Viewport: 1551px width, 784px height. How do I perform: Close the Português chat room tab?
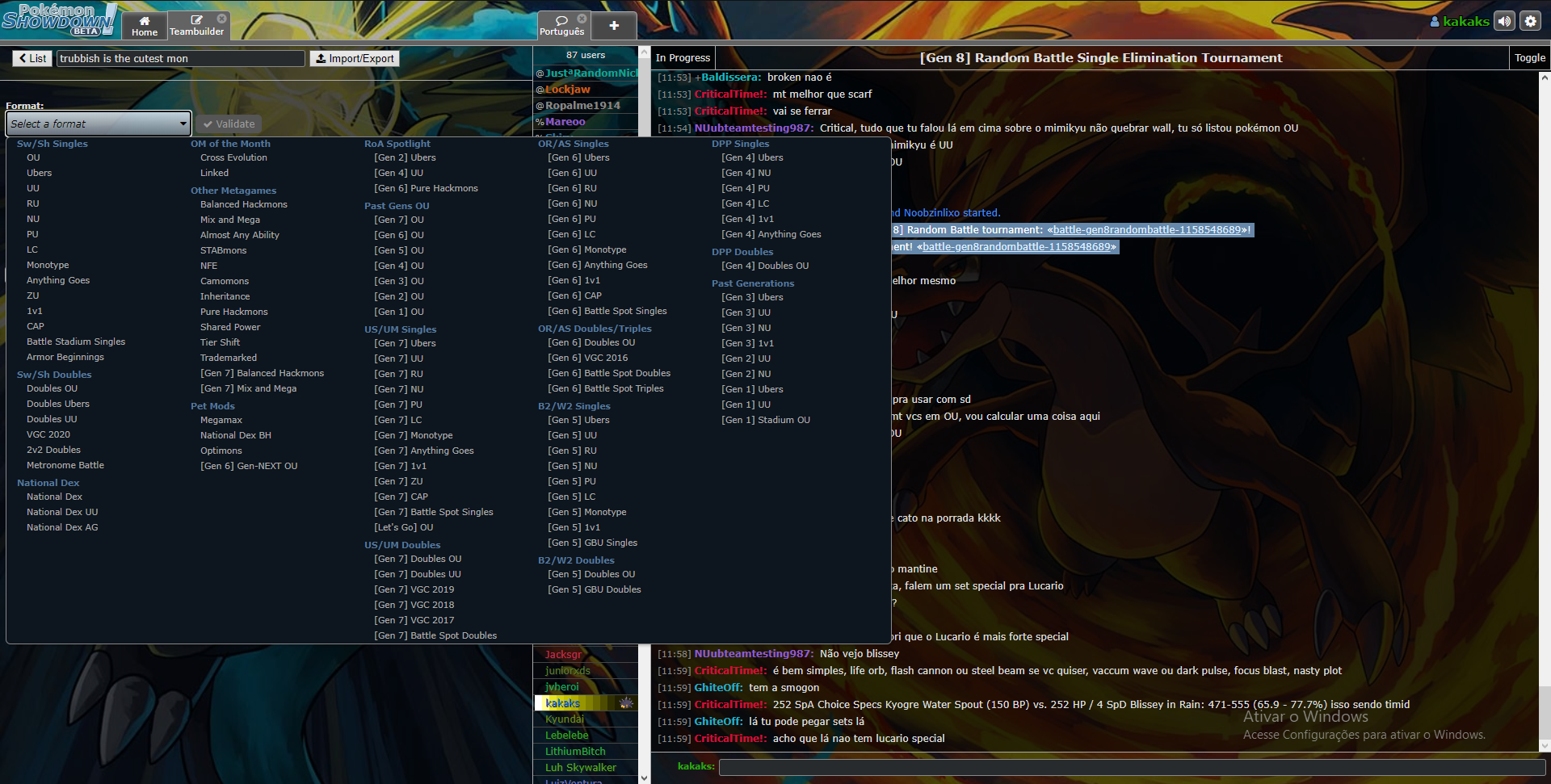(582, 18)
